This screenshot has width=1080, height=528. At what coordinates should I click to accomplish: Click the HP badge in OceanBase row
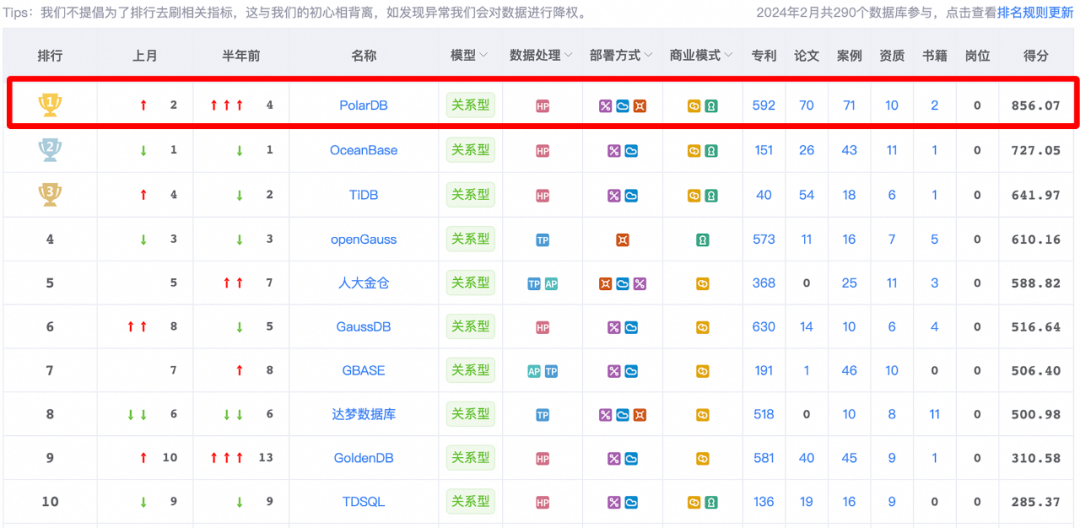(x=543, y=151)
